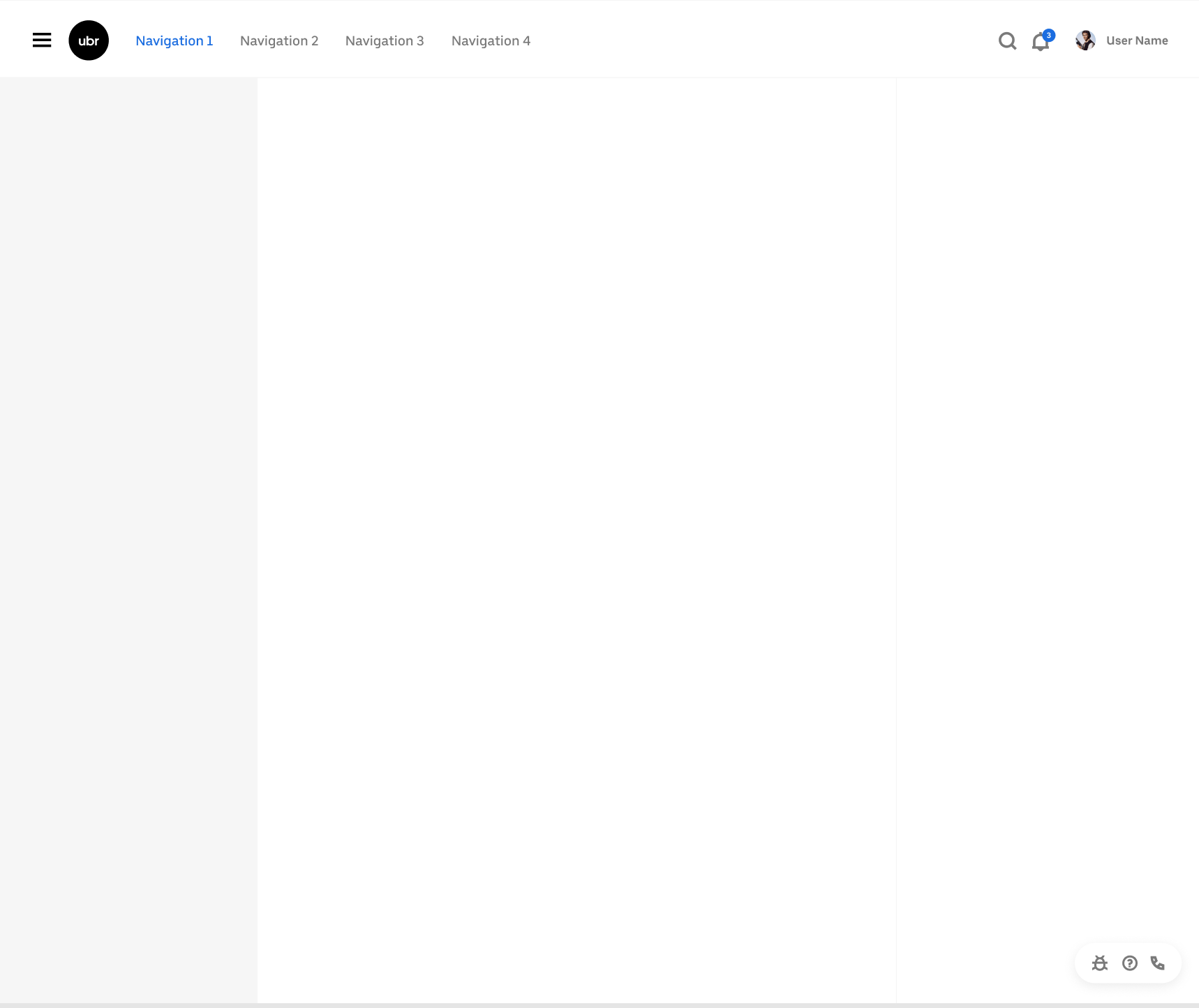Report a bug with the bug icon
Viewport: 1199px width, 1008px height.
1100,963
